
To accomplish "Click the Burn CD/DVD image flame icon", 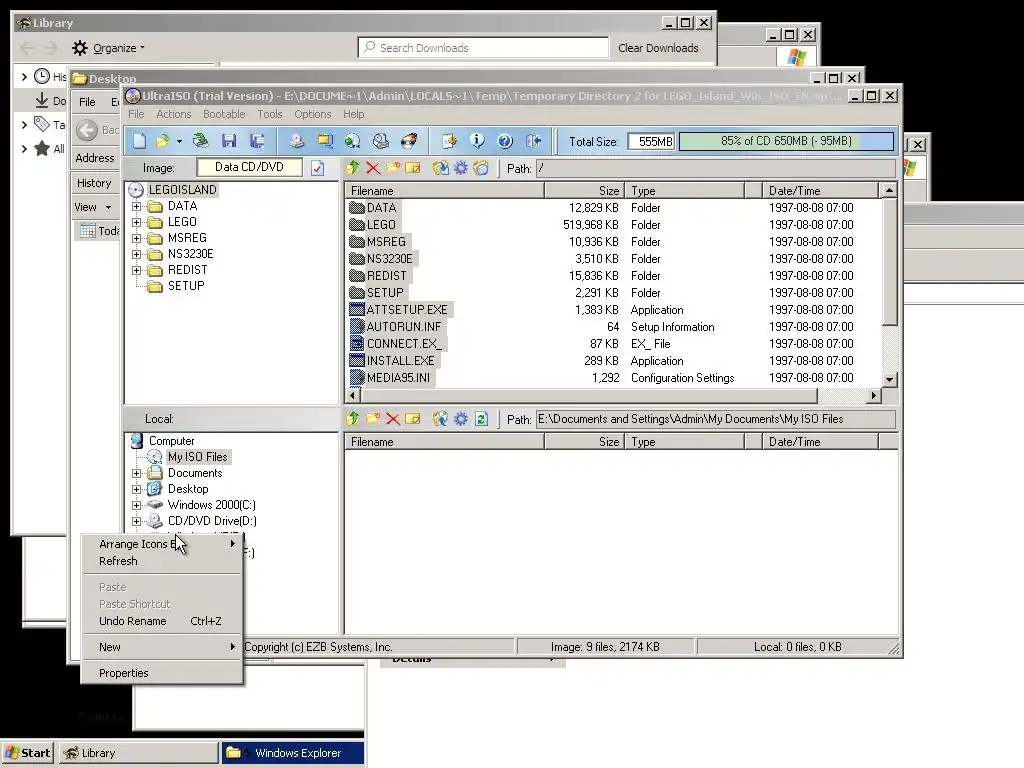I will pyautogui.click(x=409, y=141).
